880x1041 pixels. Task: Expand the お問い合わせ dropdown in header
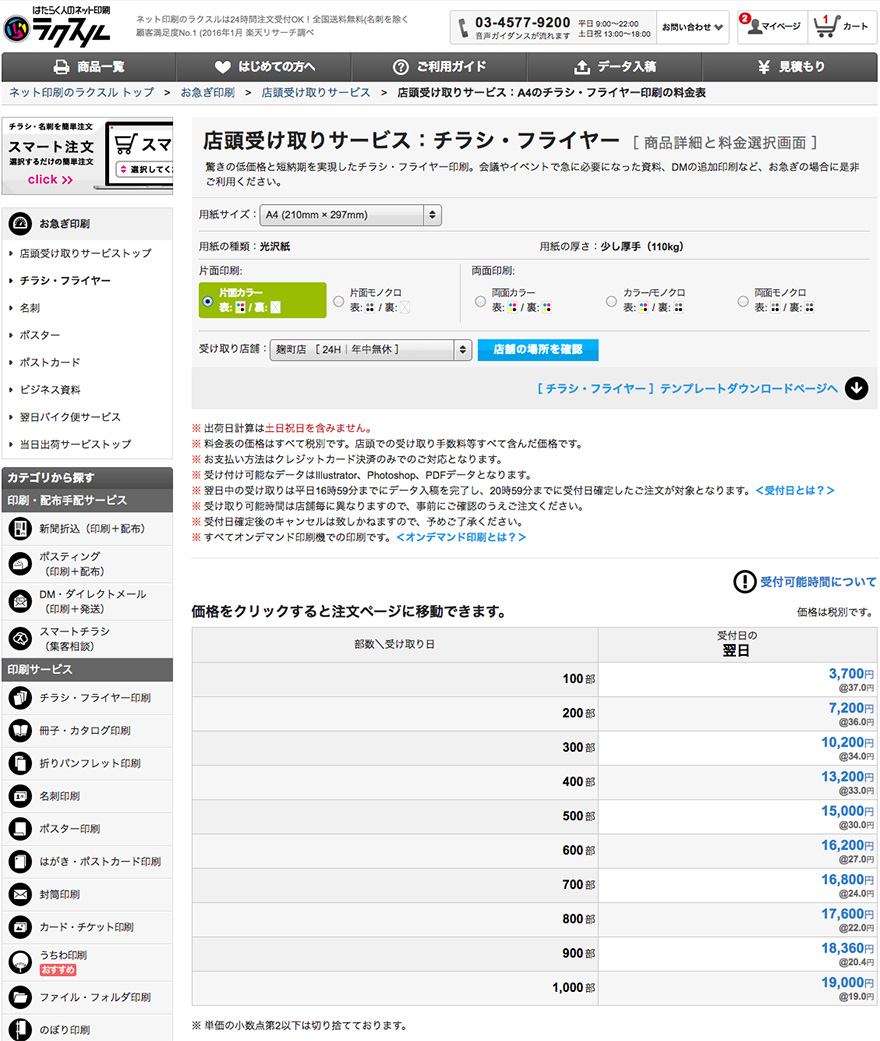pos(693,27)
